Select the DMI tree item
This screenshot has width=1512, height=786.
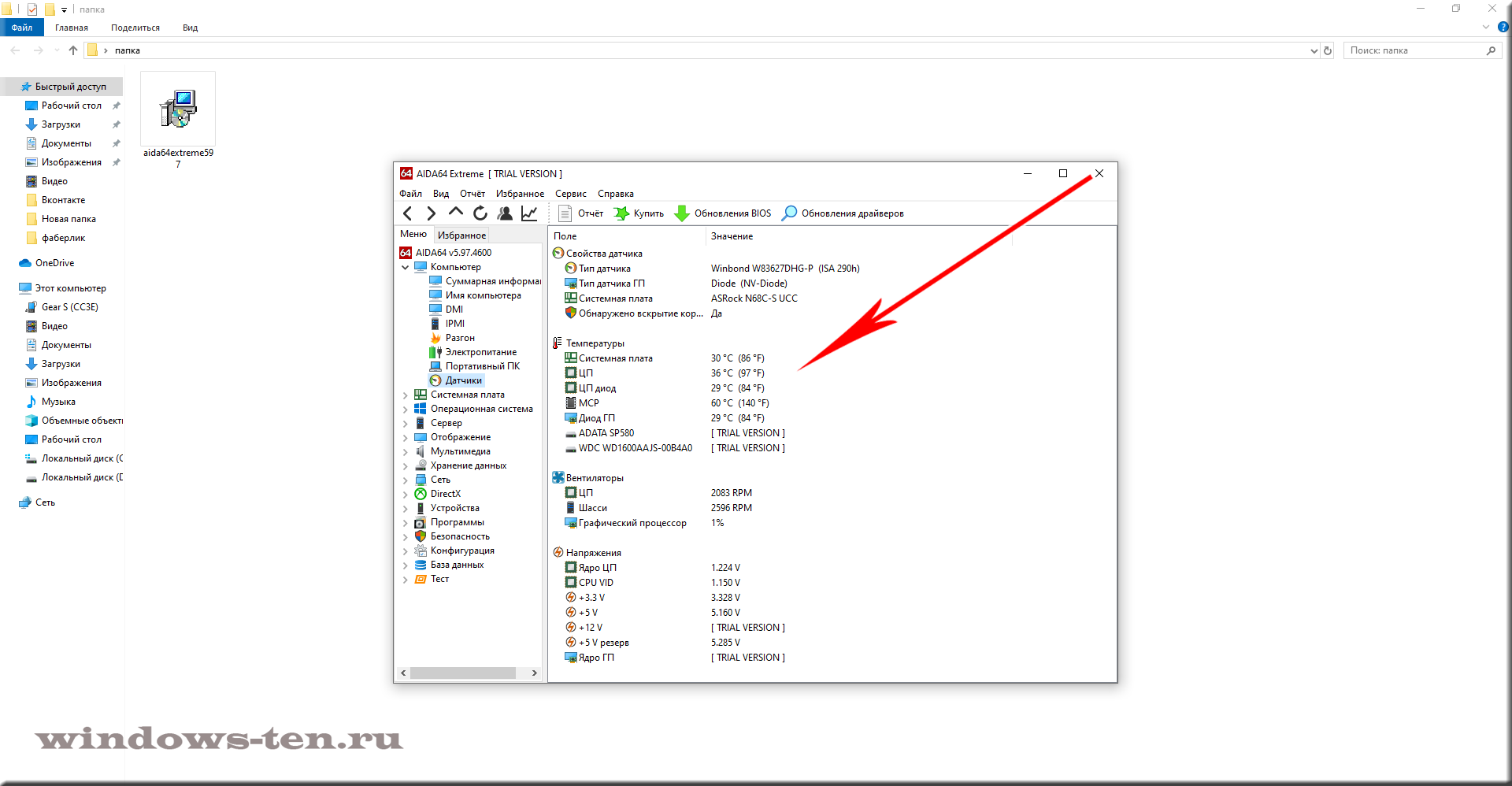[x=447, y=310]
